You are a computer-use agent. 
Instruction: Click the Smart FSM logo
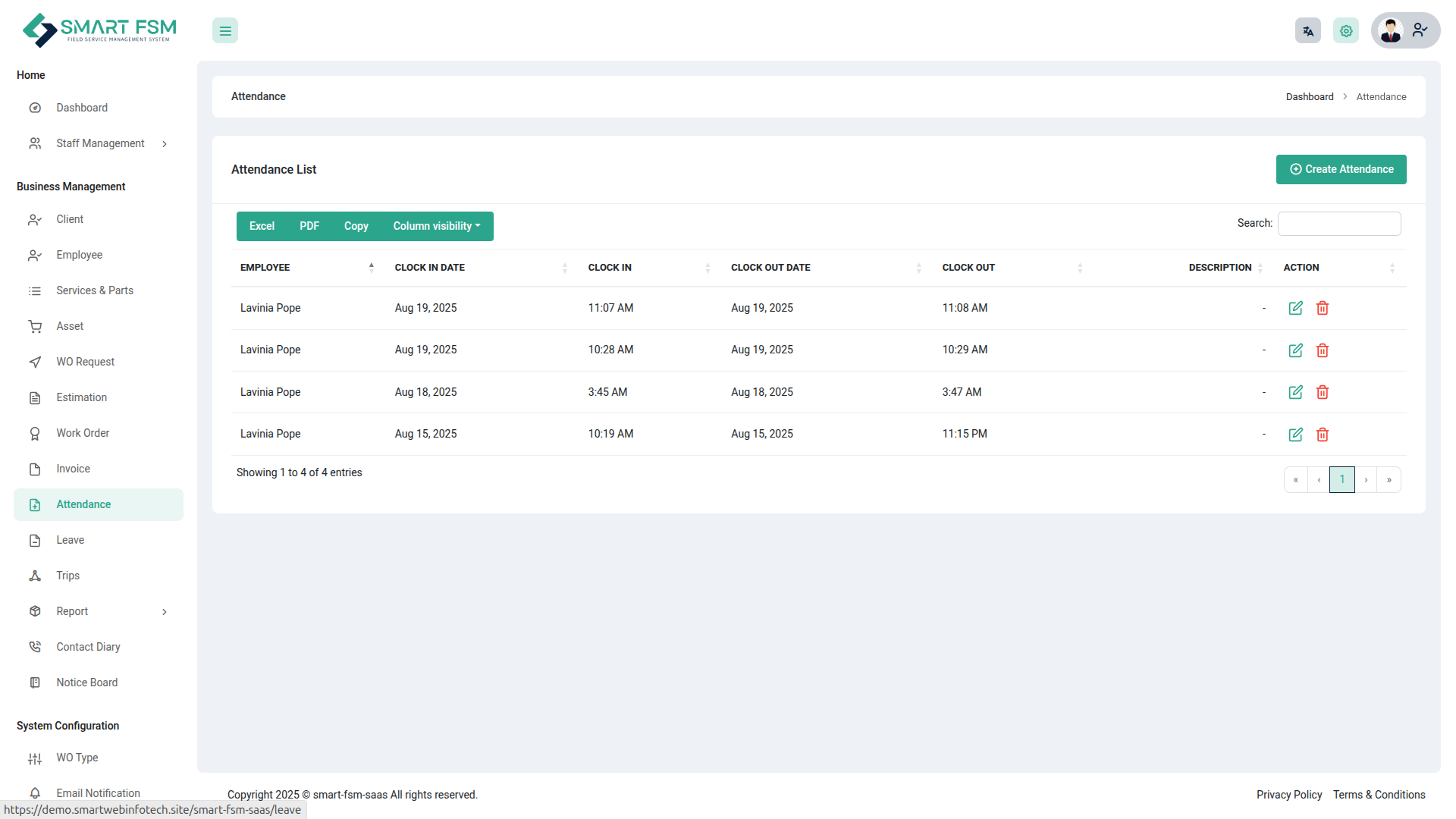99,30
